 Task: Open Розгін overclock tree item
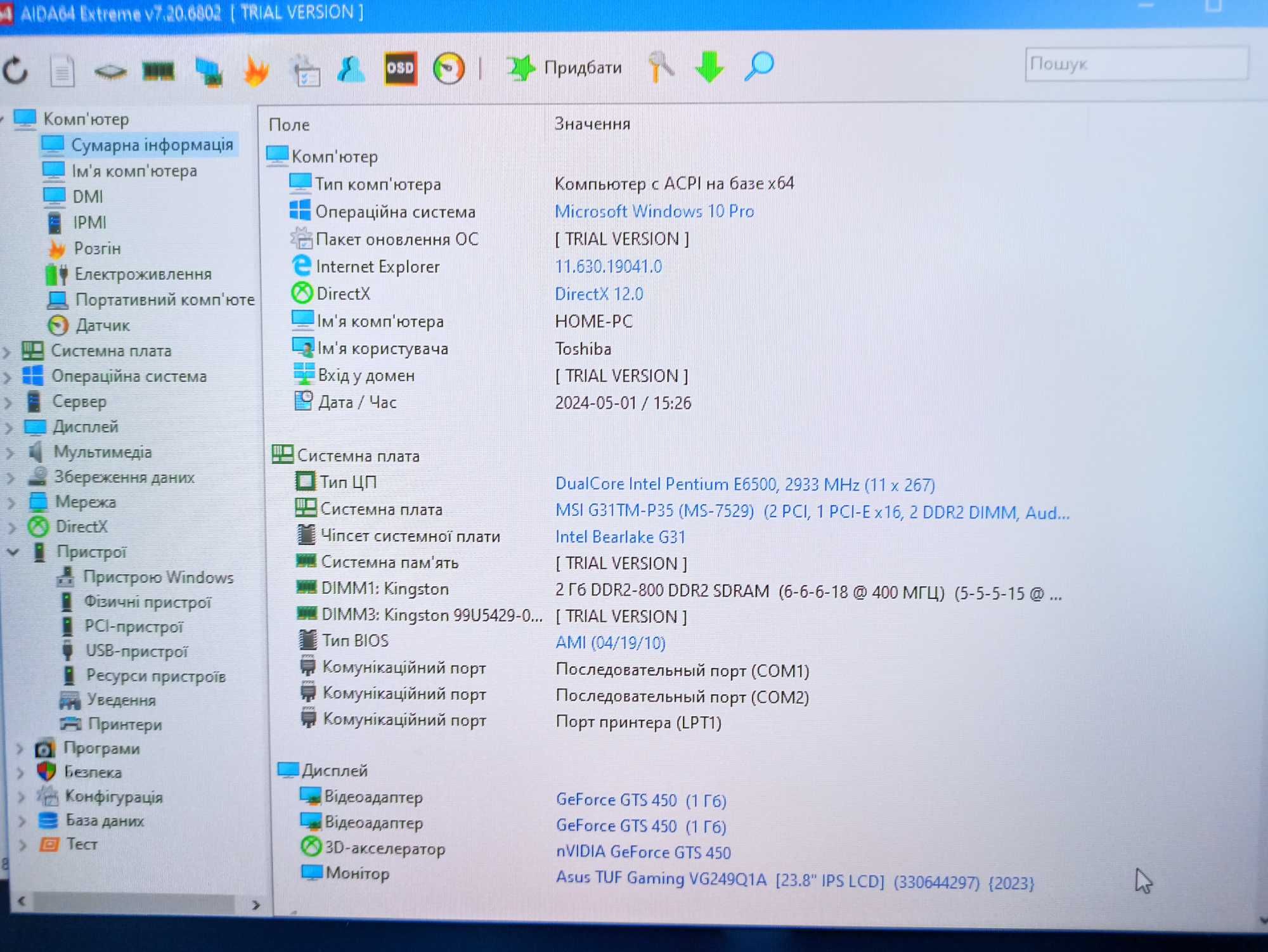97,248
